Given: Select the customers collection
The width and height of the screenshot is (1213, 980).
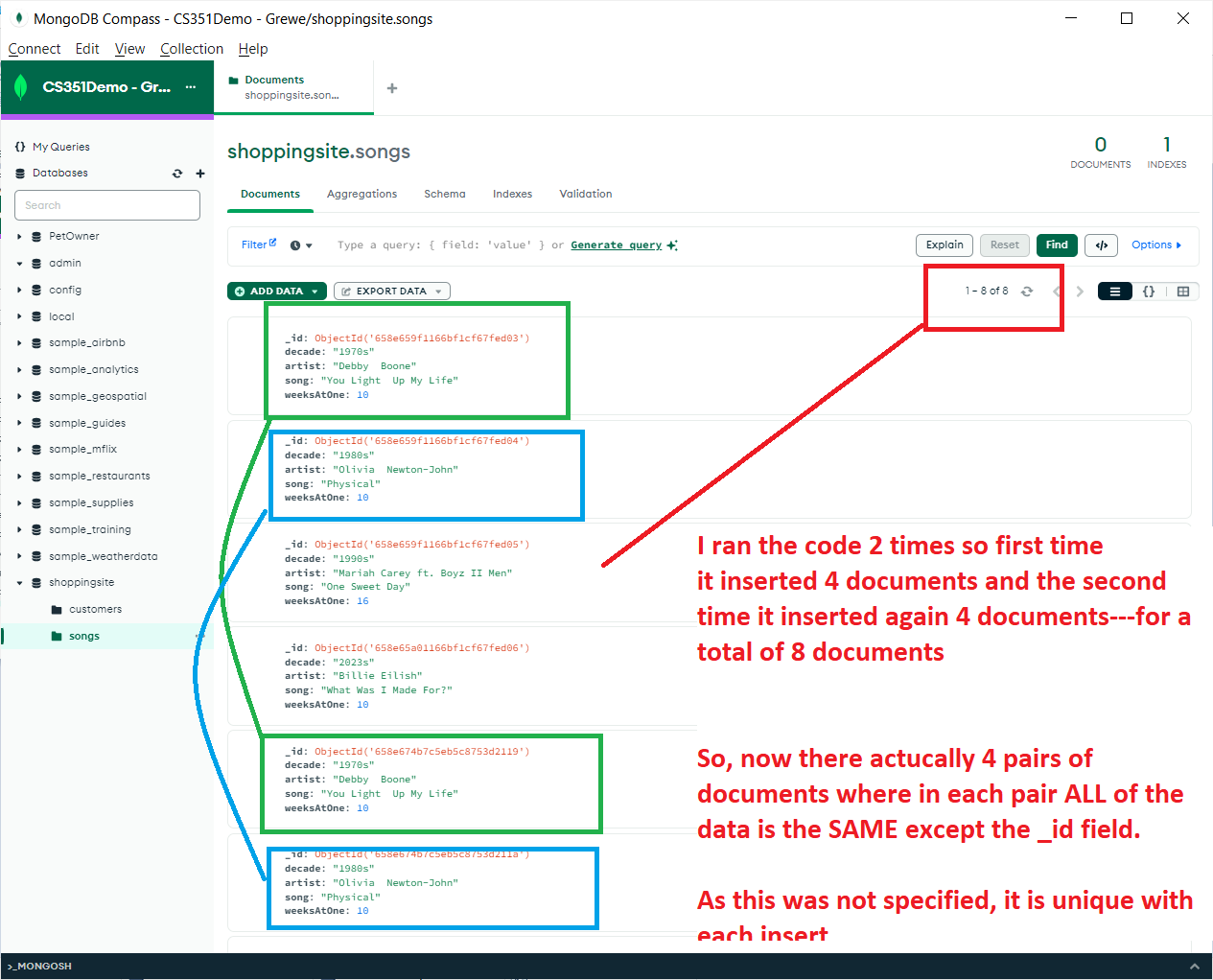Looking at the screenshot, I should (x=95, y=610).
